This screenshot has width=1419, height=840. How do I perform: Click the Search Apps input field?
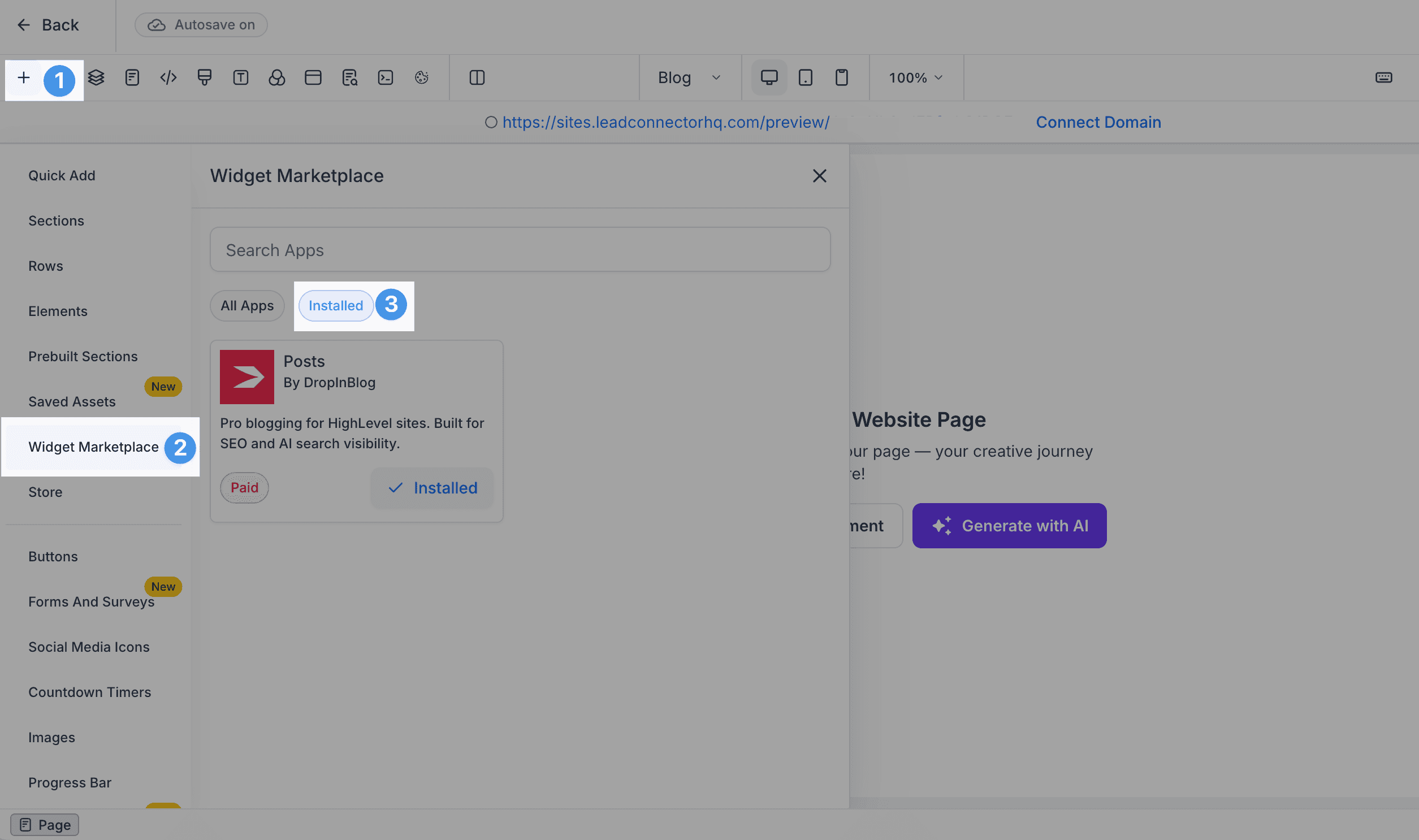(520, 250)
